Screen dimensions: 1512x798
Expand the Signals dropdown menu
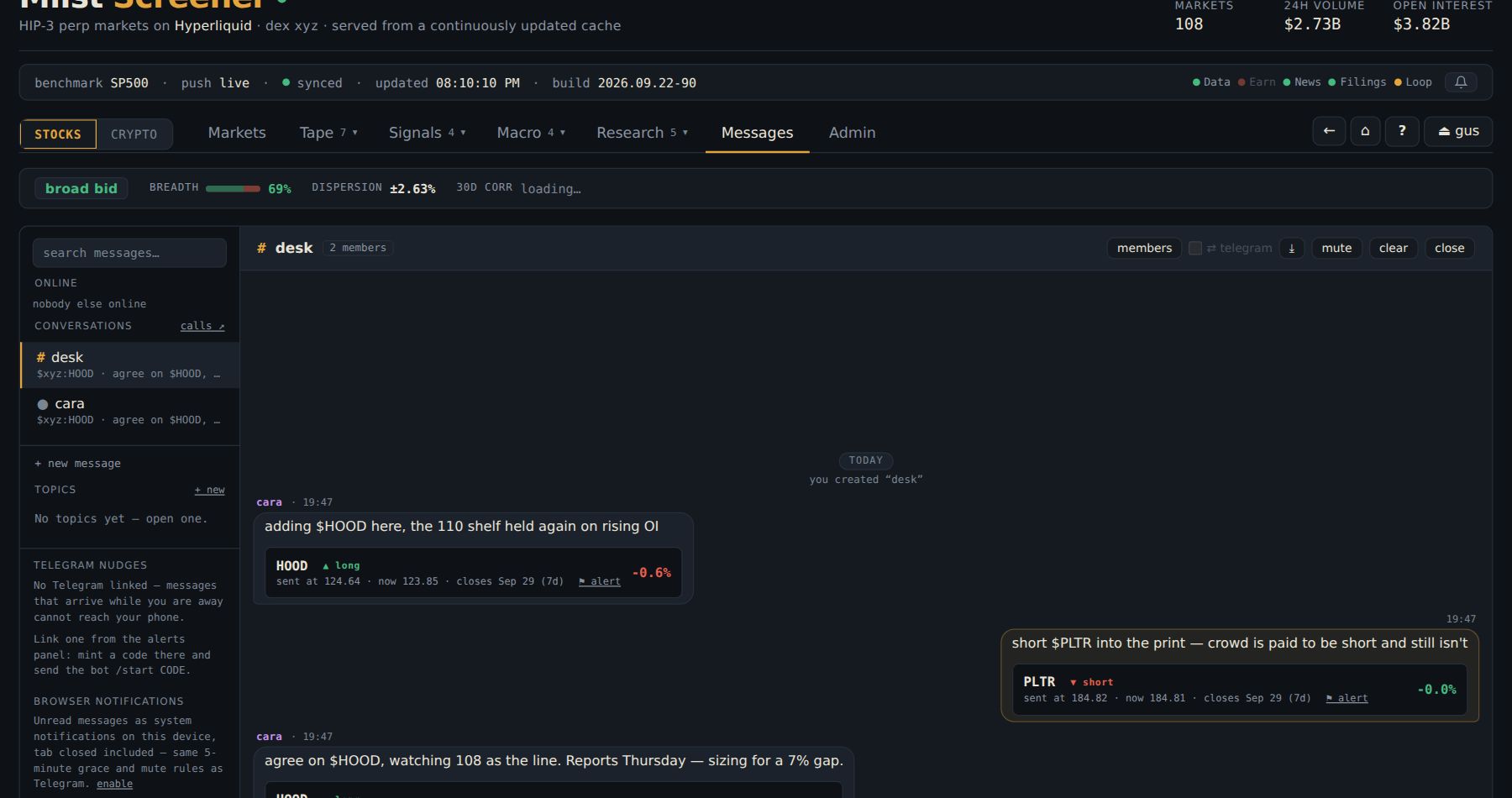pos(427,133)
